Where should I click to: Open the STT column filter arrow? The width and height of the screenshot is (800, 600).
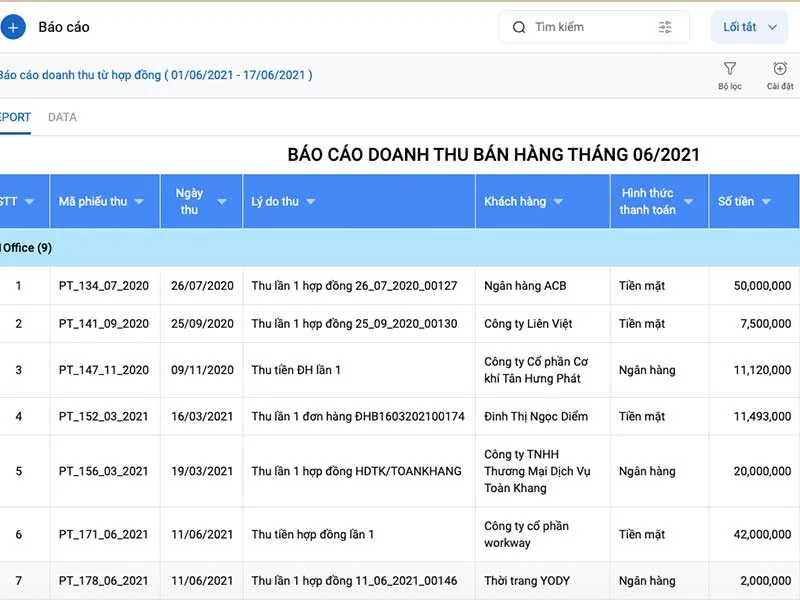click(30, 202)
